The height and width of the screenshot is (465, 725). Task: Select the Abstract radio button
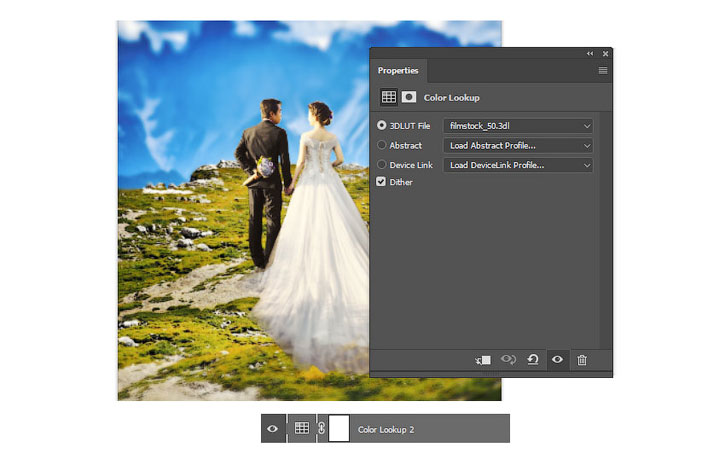[x=381, y=145]
